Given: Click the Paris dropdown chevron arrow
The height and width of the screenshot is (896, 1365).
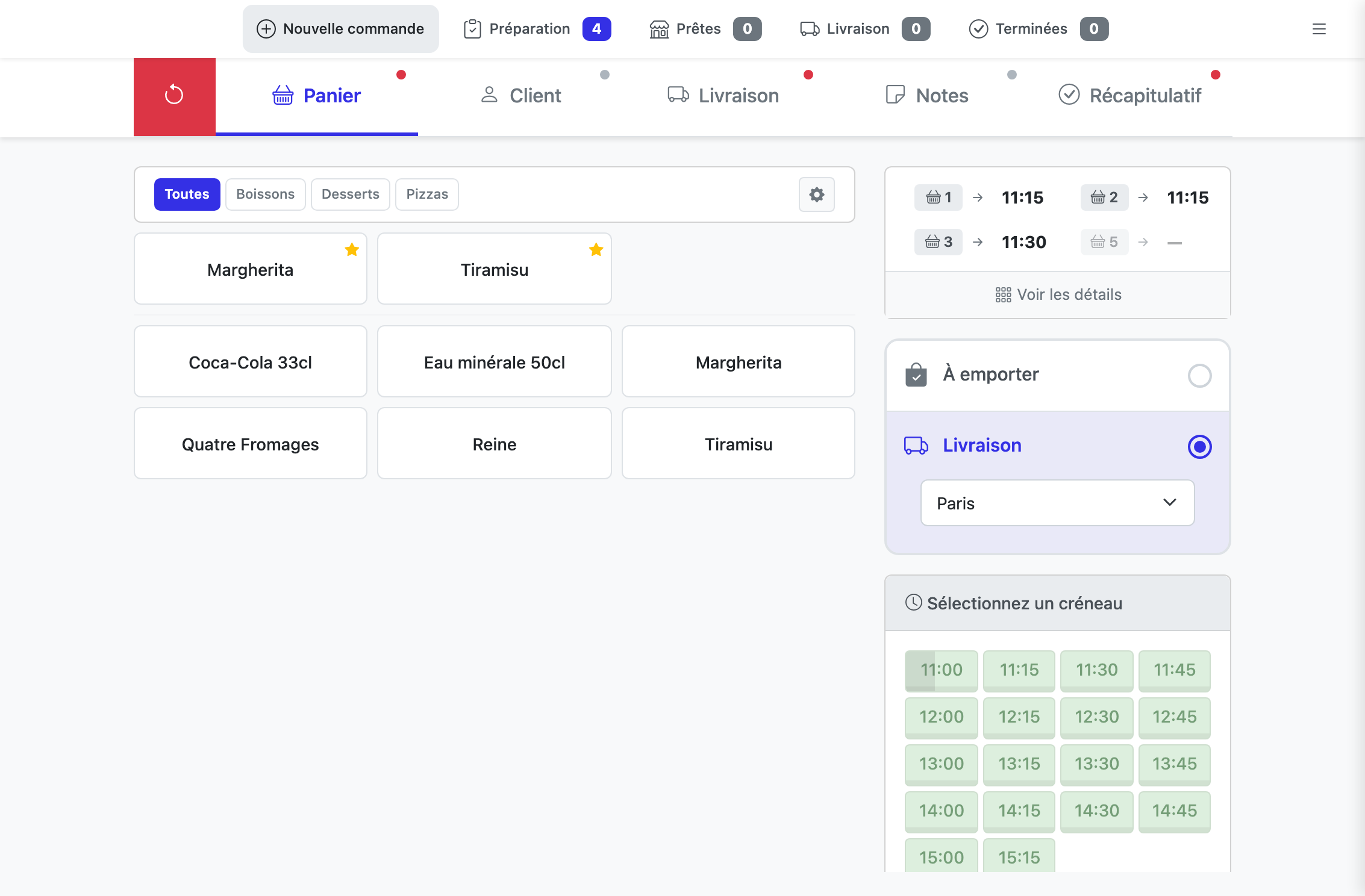Looking at the screenshot, I should 1169,502.
